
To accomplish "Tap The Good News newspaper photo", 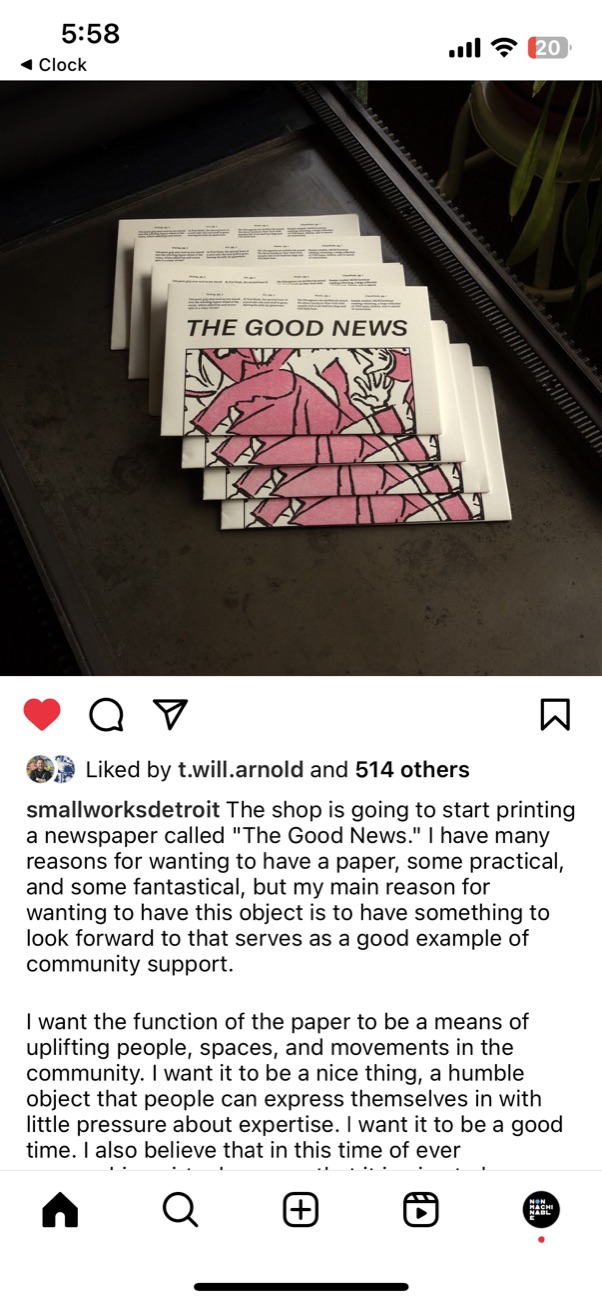I will [301, 378].
